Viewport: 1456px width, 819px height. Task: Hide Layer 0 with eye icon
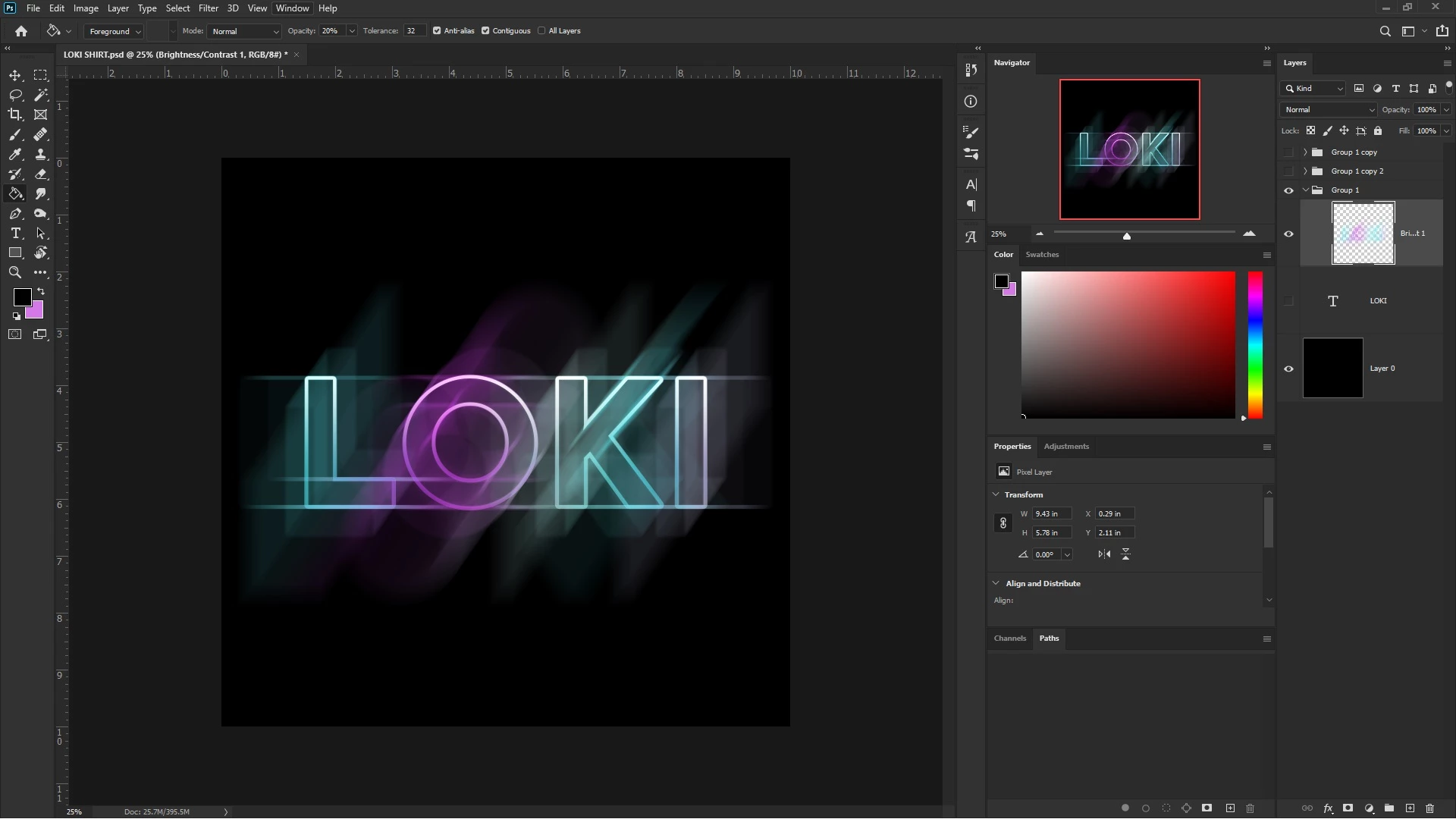pos(1288,369)
